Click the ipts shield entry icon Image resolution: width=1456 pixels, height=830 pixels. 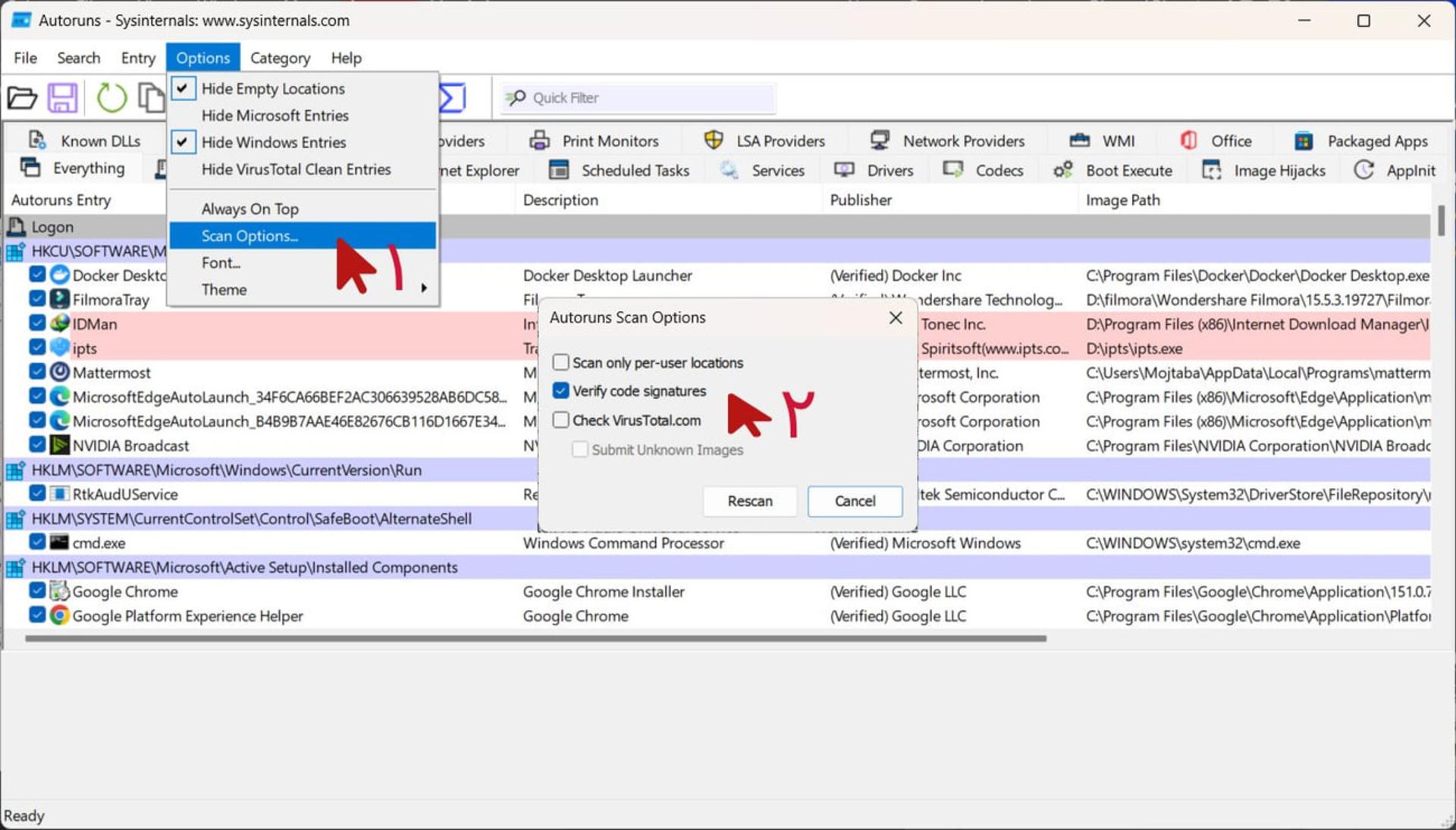[x=60, y=347]
